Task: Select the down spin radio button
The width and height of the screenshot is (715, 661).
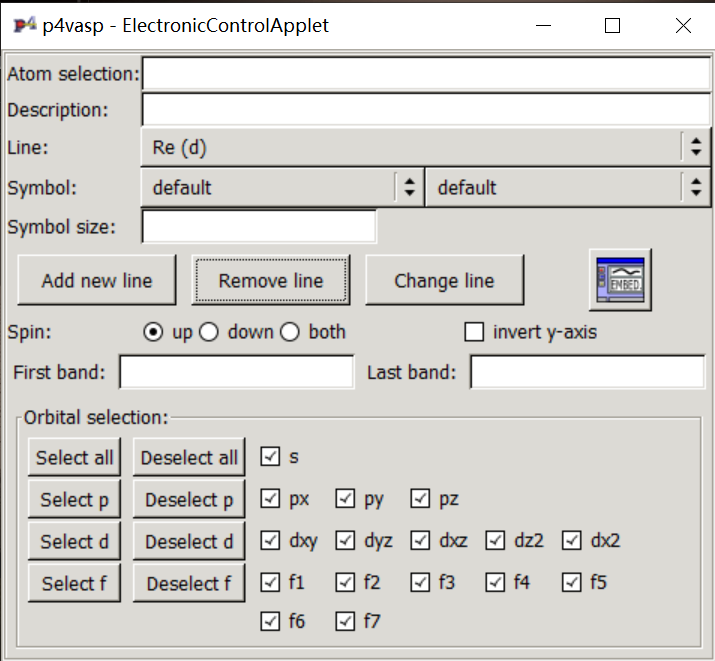Action: point(209,332)
